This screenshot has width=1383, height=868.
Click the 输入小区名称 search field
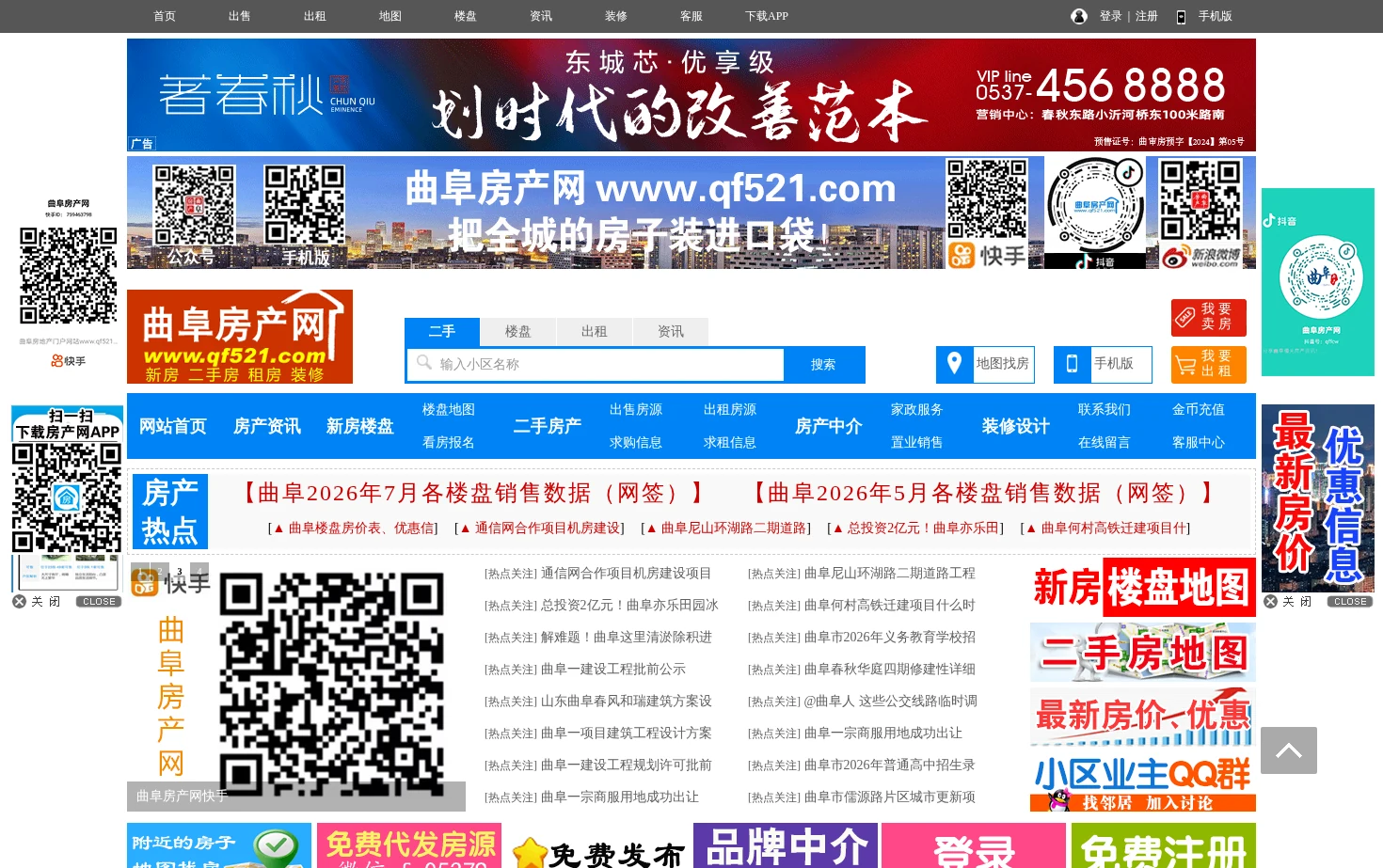[596, 365]
